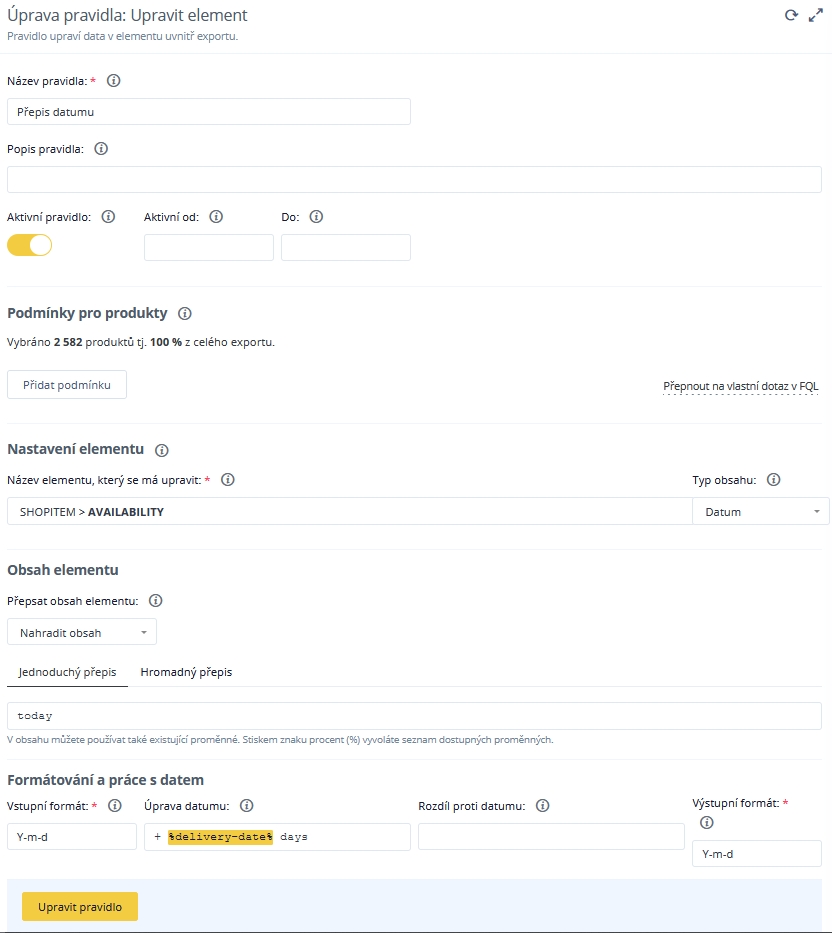Click info icon next to Název pravidla
The width and height of the screenshot is (832, 933).
coord(113,81)
